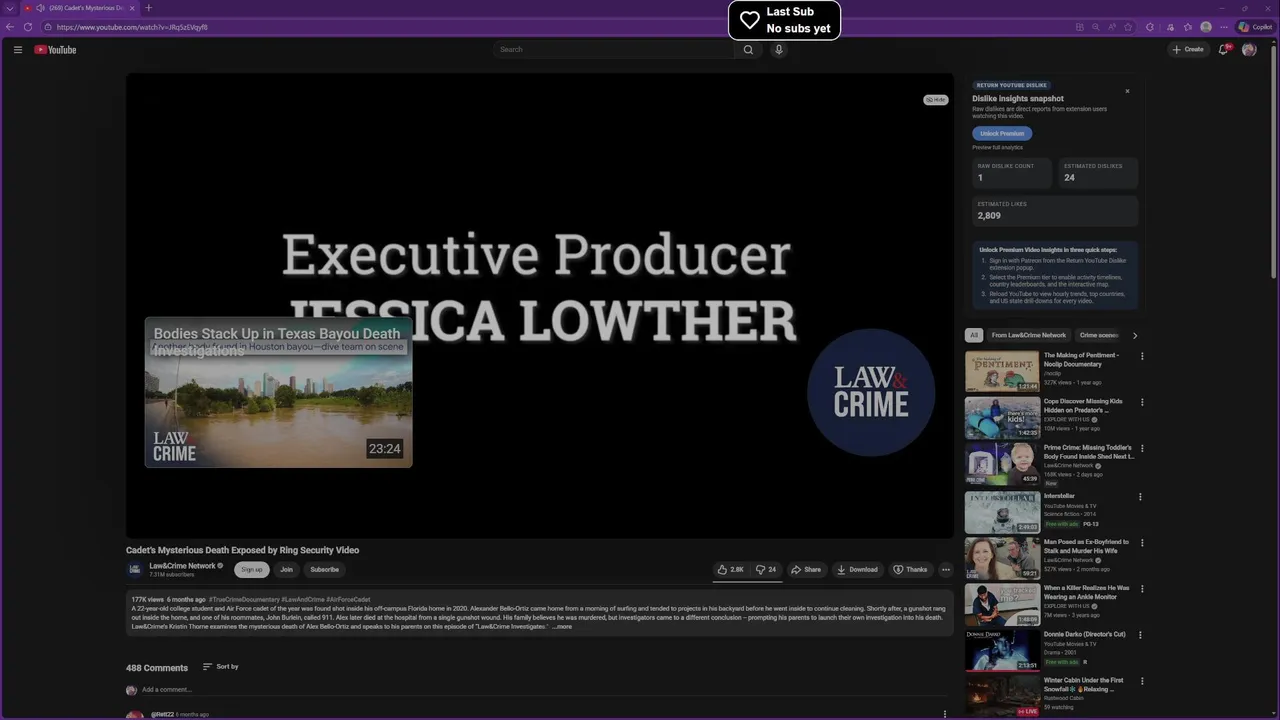The image size is (1280, 720).
Task: Click the YouTube search field
Action: (x=614, y=49)
